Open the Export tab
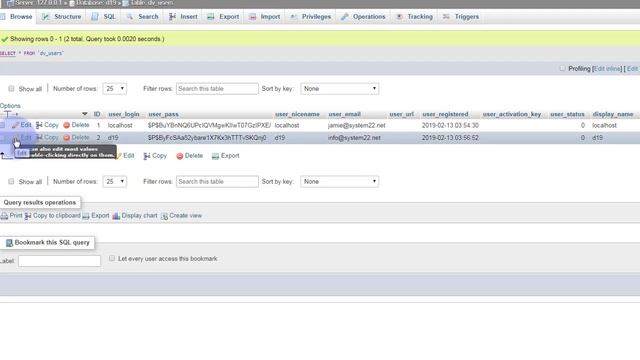 coord(223,17)
